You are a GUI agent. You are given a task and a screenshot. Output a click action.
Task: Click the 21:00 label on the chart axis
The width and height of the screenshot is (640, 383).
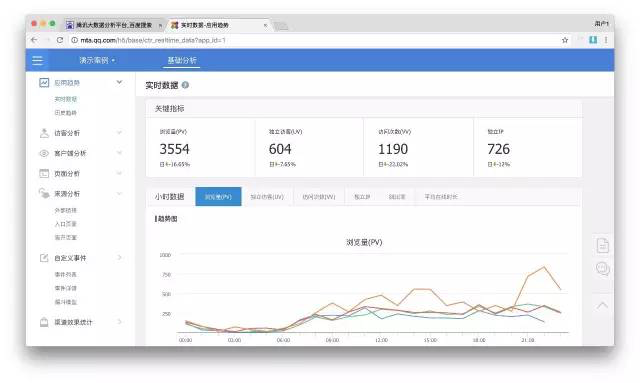(x=528, y=340)
